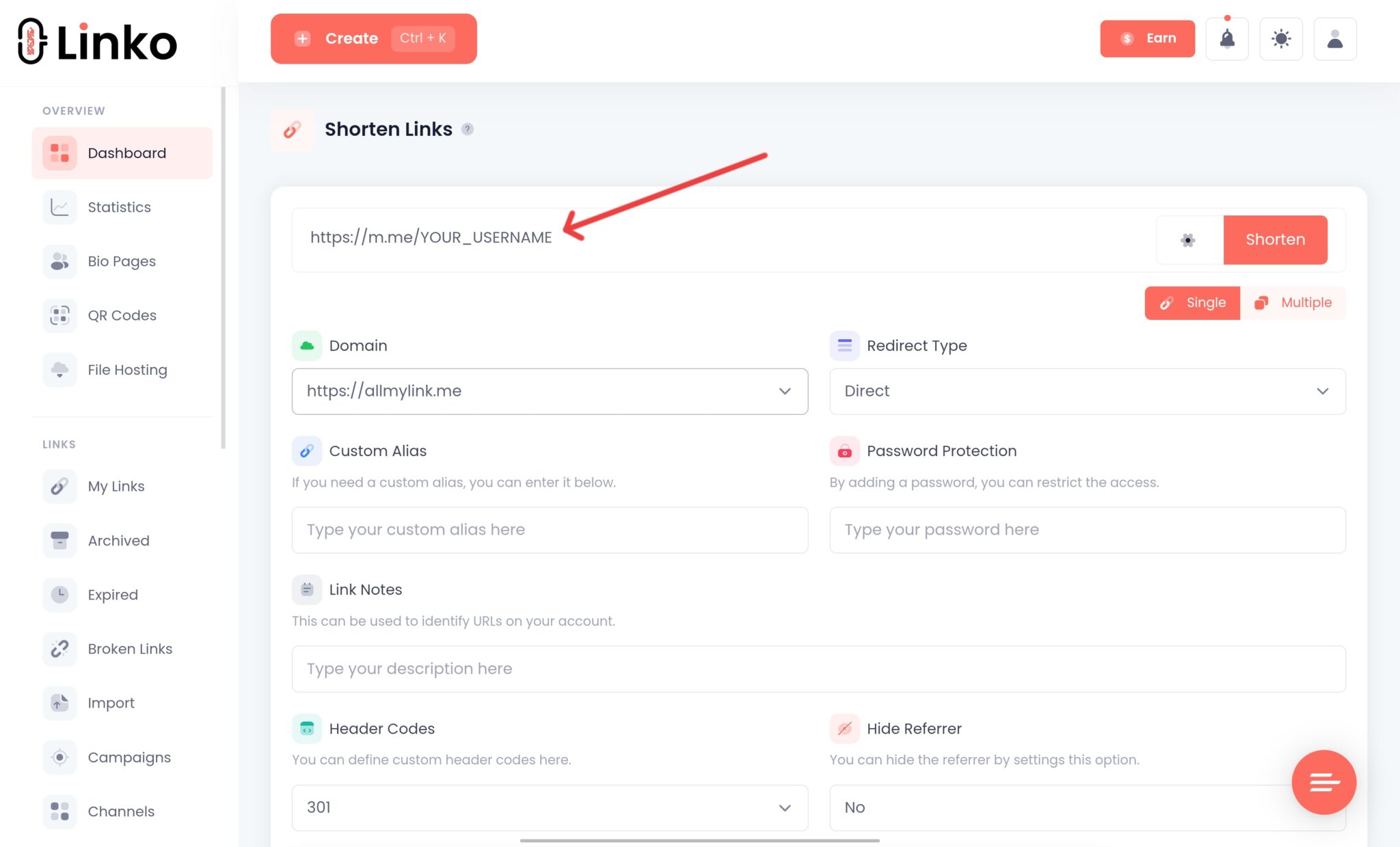Click the Broken Links icon
The height and width of the screenshot is (847, 1400).
(x=59, y=649)
